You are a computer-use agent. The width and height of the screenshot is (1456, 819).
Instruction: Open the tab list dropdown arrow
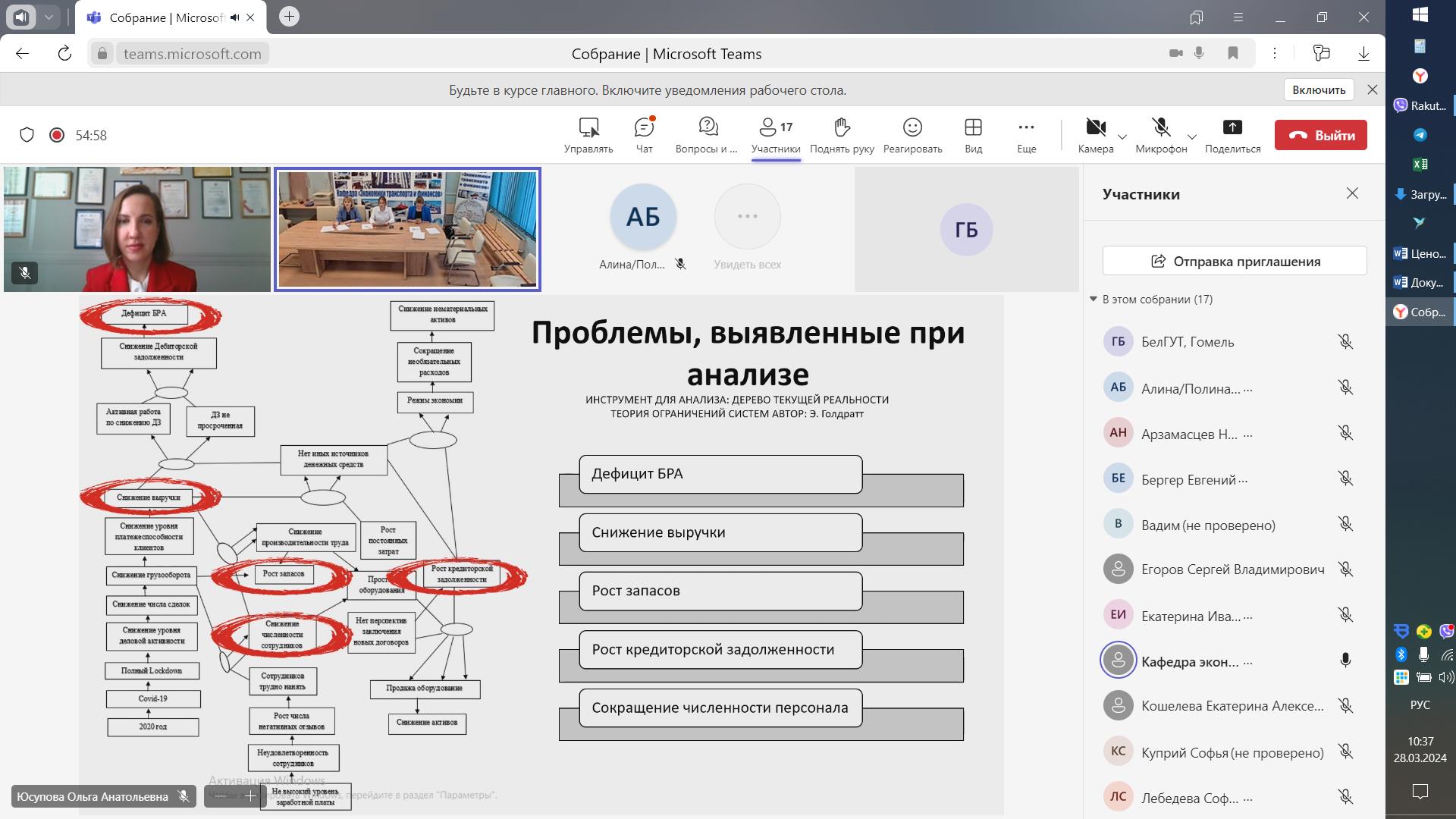pos(49,17)
